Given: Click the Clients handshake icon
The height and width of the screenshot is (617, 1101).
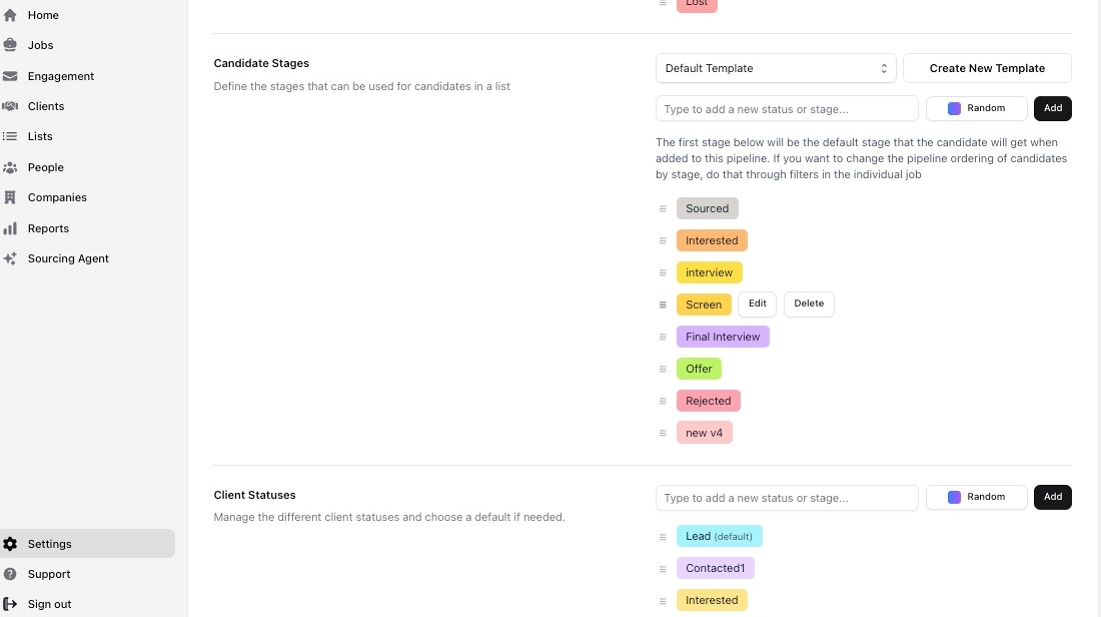Looking at the screenshot, I should click(11, 106).
